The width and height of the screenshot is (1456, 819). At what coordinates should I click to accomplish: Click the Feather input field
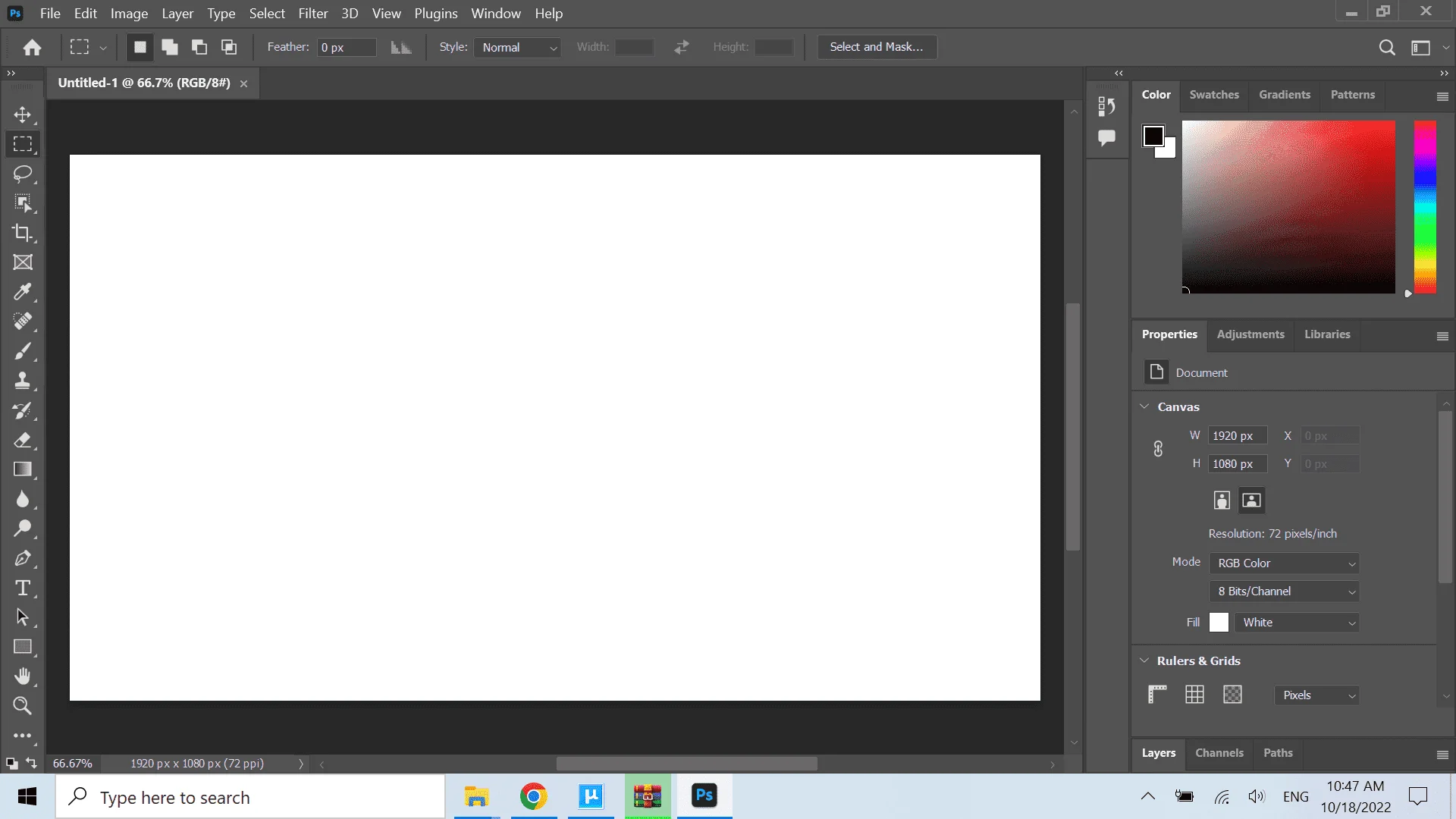point(347,47)
